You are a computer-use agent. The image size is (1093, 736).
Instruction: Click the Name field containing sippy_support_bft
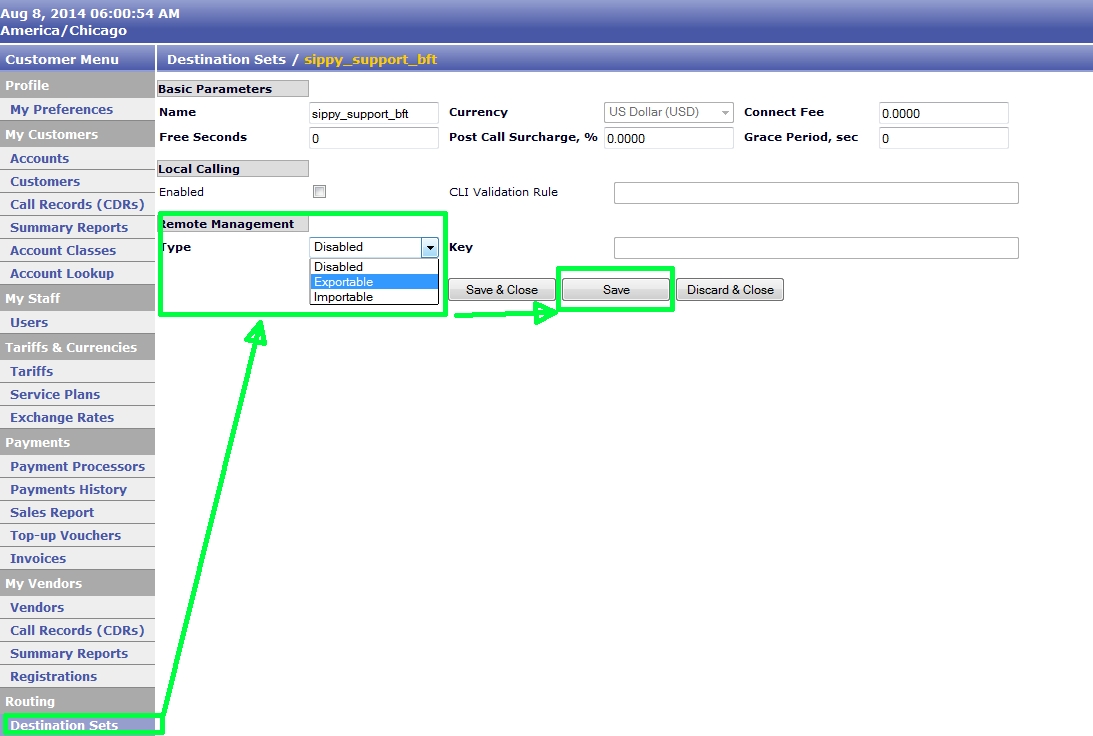coord(373,113)
